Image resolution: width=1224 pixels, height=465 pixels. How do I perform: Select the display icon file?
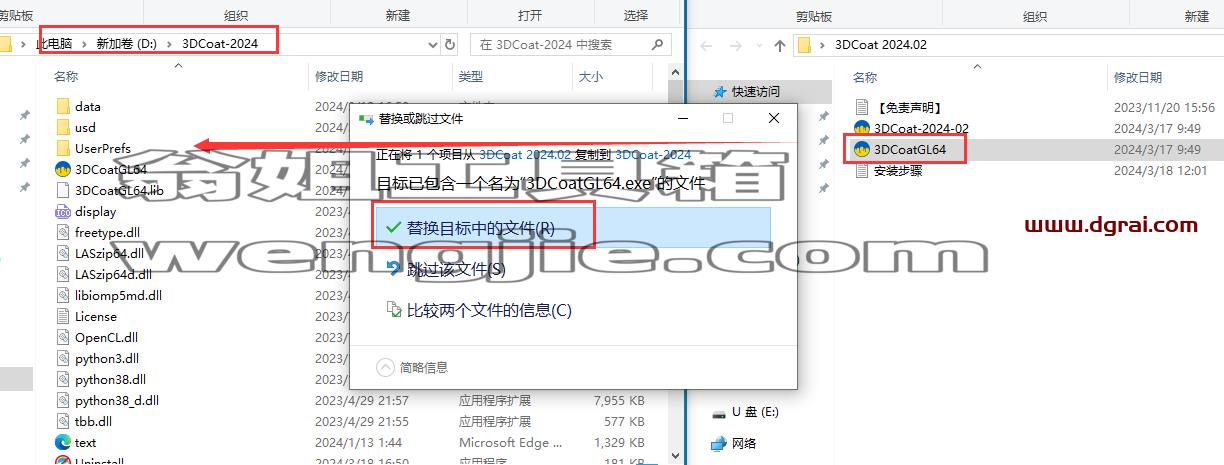tap(63, 211)
